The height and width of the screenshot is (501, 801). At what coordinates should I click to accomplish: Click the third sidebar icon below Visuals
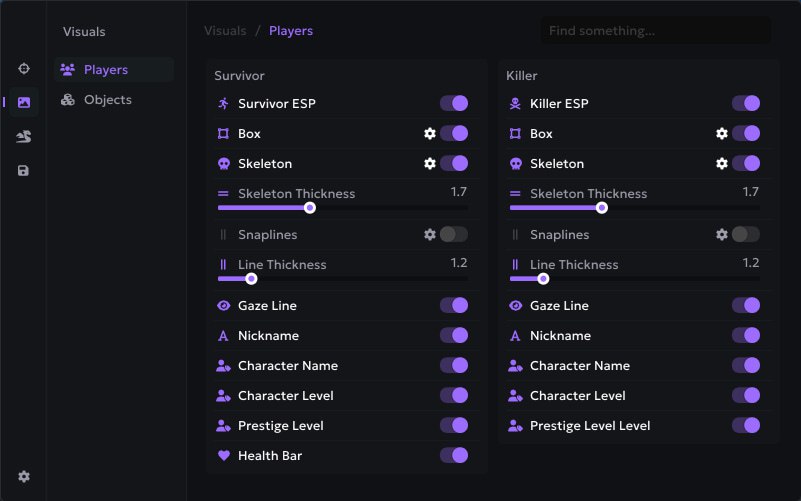(24, 136)
